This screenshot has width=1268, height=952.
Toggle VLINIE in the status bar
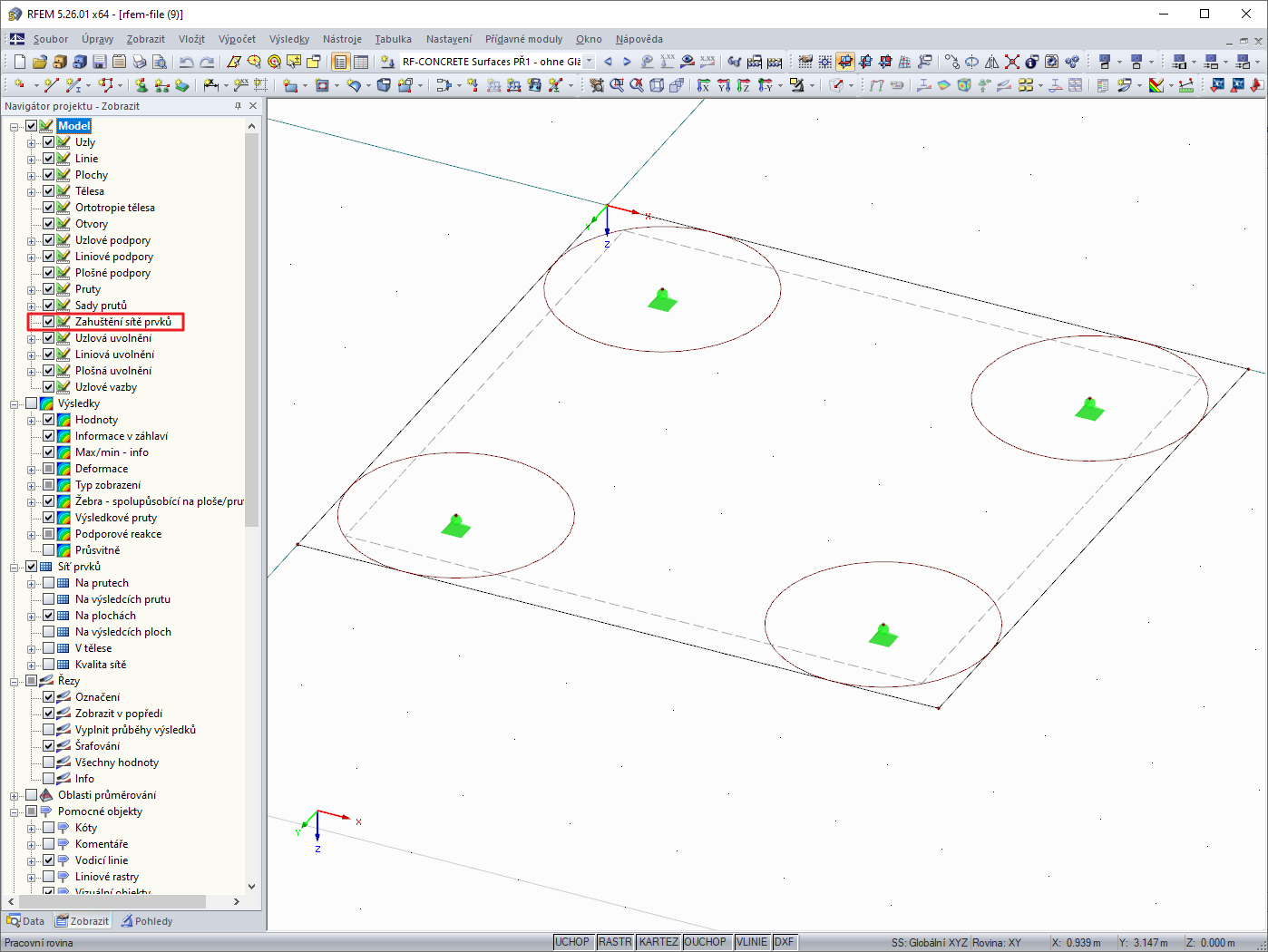pos(752,942)
